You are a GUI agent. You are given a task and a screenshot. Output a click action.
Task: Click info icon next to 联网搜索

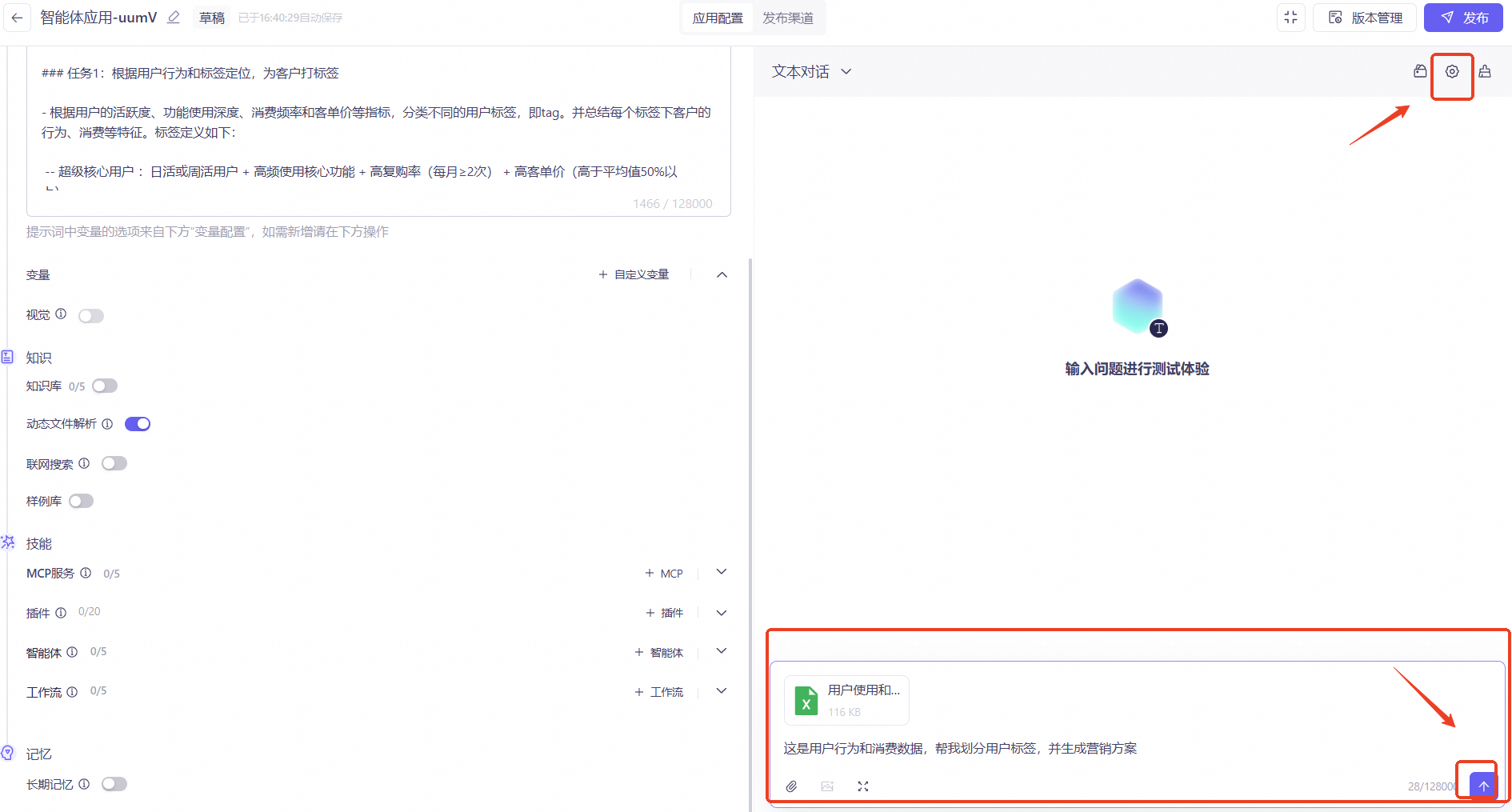(84, 463)
